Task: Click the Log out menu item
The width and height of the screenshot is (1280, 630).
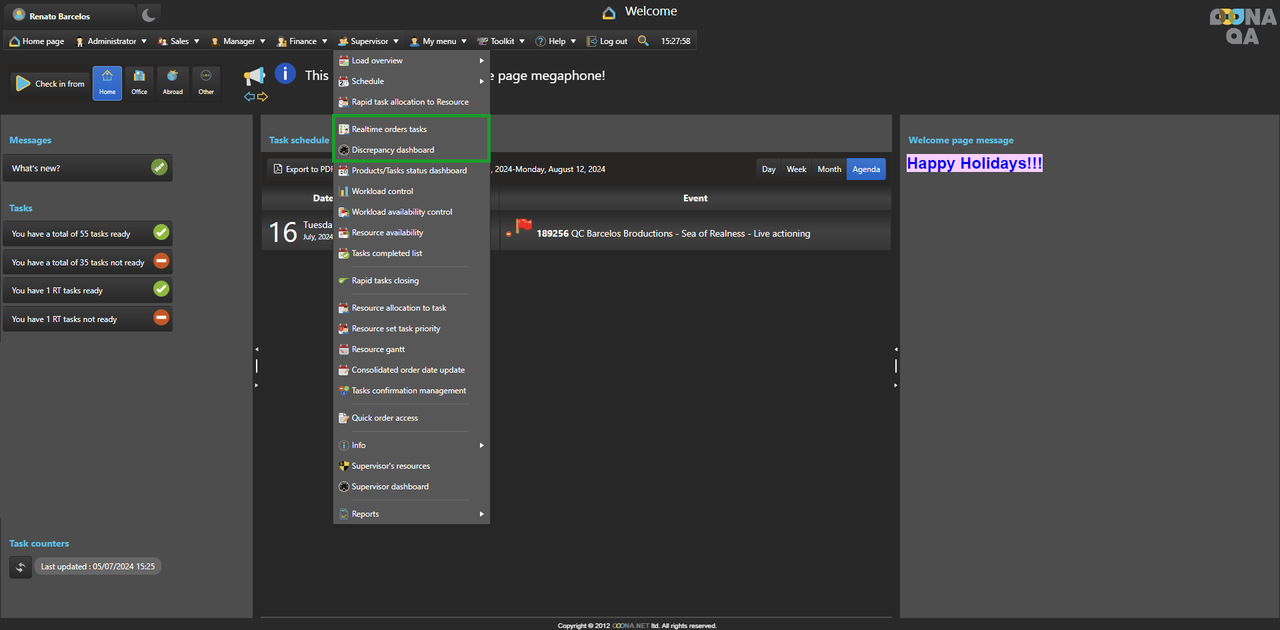Action: pos(608,41)
